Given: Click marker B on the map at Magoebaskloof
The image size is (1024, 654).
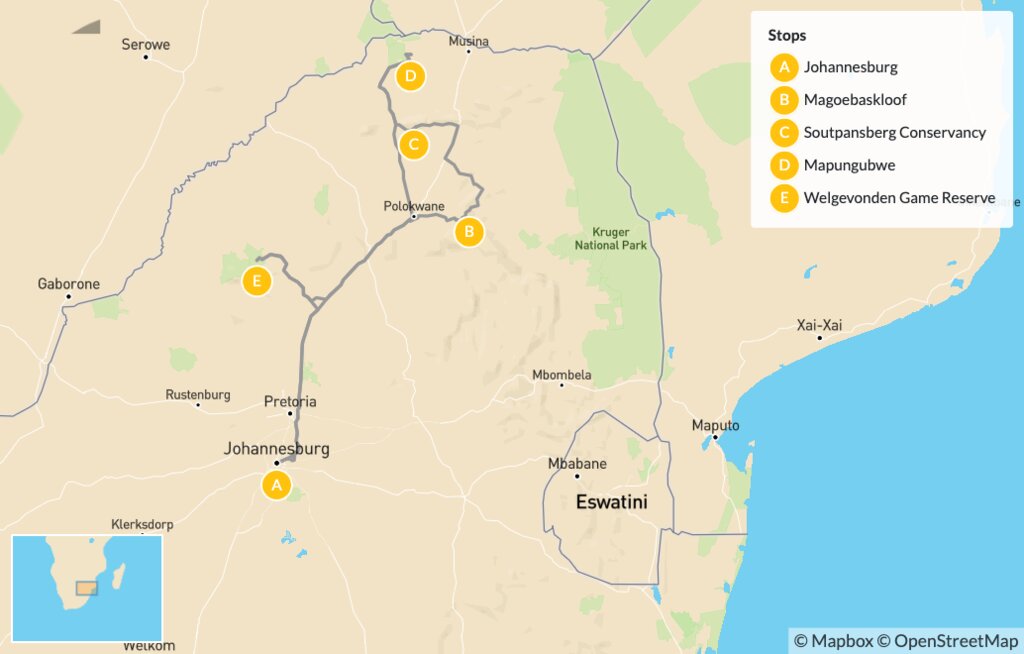Looking at the screenshot, I should pyautogui.click(x=468, y=233).
